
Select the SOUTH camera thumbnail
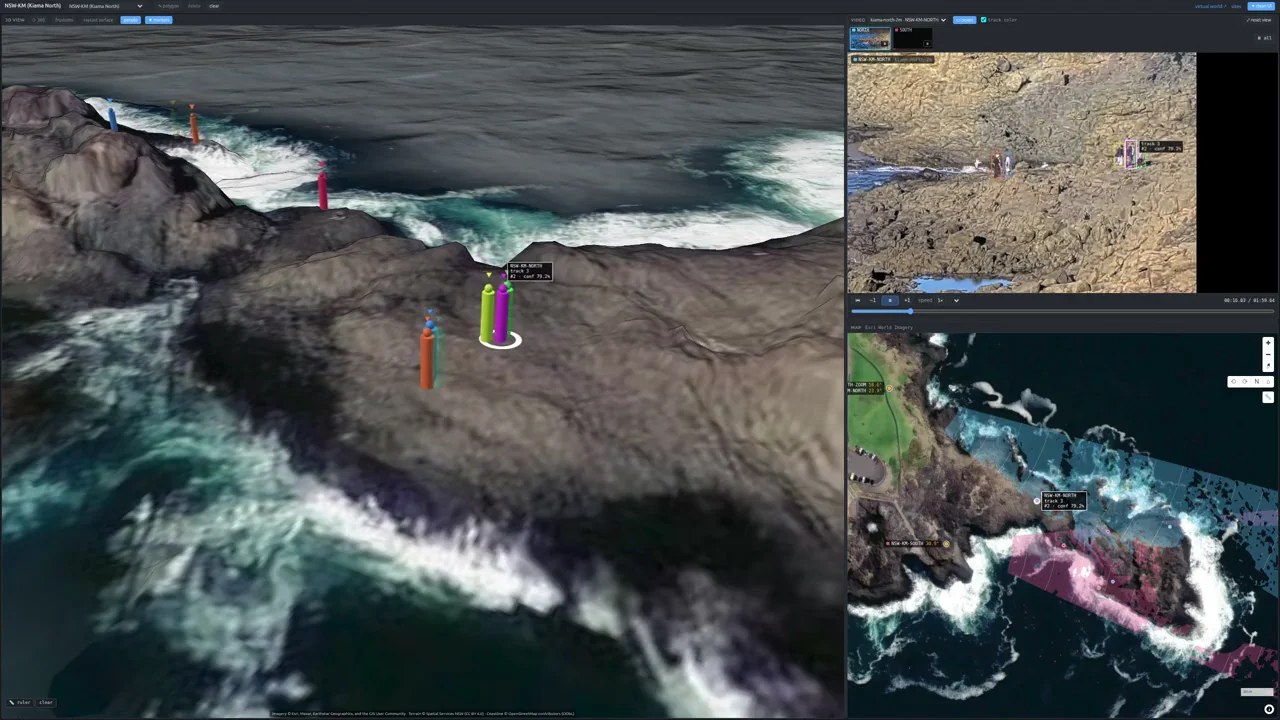coord(912,38)
